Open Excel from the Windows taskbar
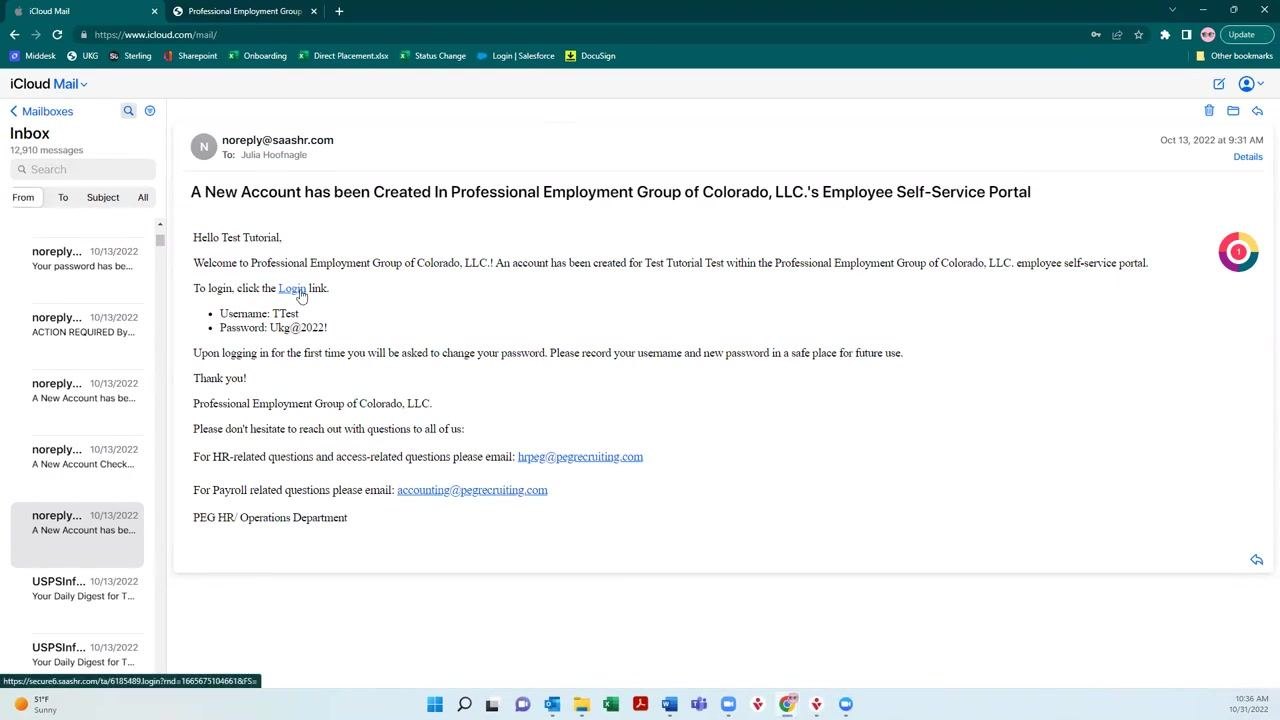 click(x=611, y=704)
